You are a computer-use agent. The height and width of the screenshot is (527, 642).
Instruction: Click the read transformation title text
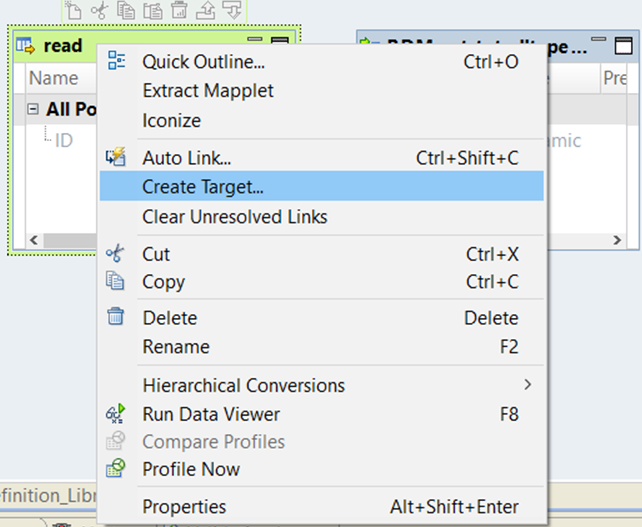click(63, 46)
